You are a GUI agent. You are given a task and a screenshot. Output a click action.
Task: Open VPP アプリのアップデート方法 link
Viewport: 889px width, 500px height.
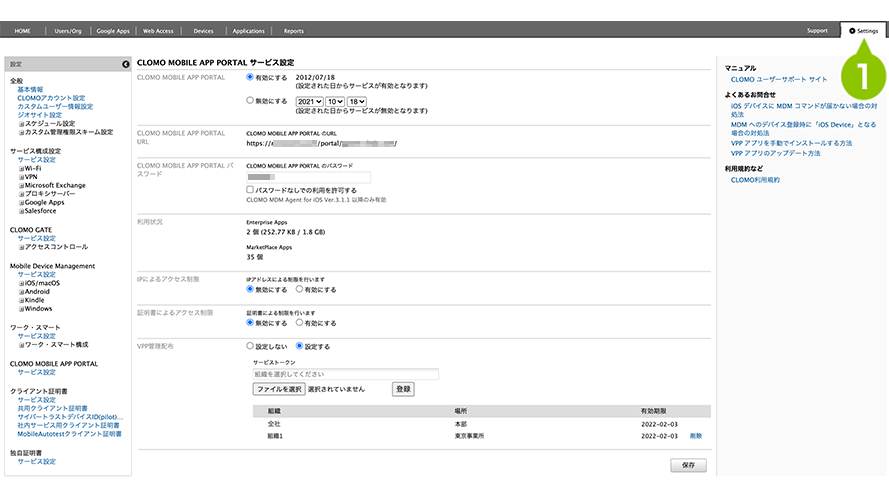(x=776, y=153)
